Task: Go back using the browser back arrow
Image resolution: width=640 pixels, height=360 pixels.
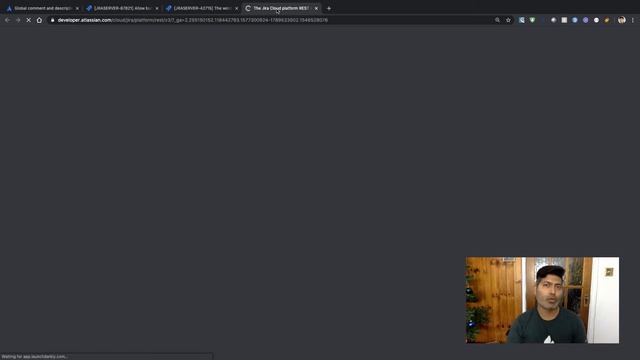Action: pos(7,20)
